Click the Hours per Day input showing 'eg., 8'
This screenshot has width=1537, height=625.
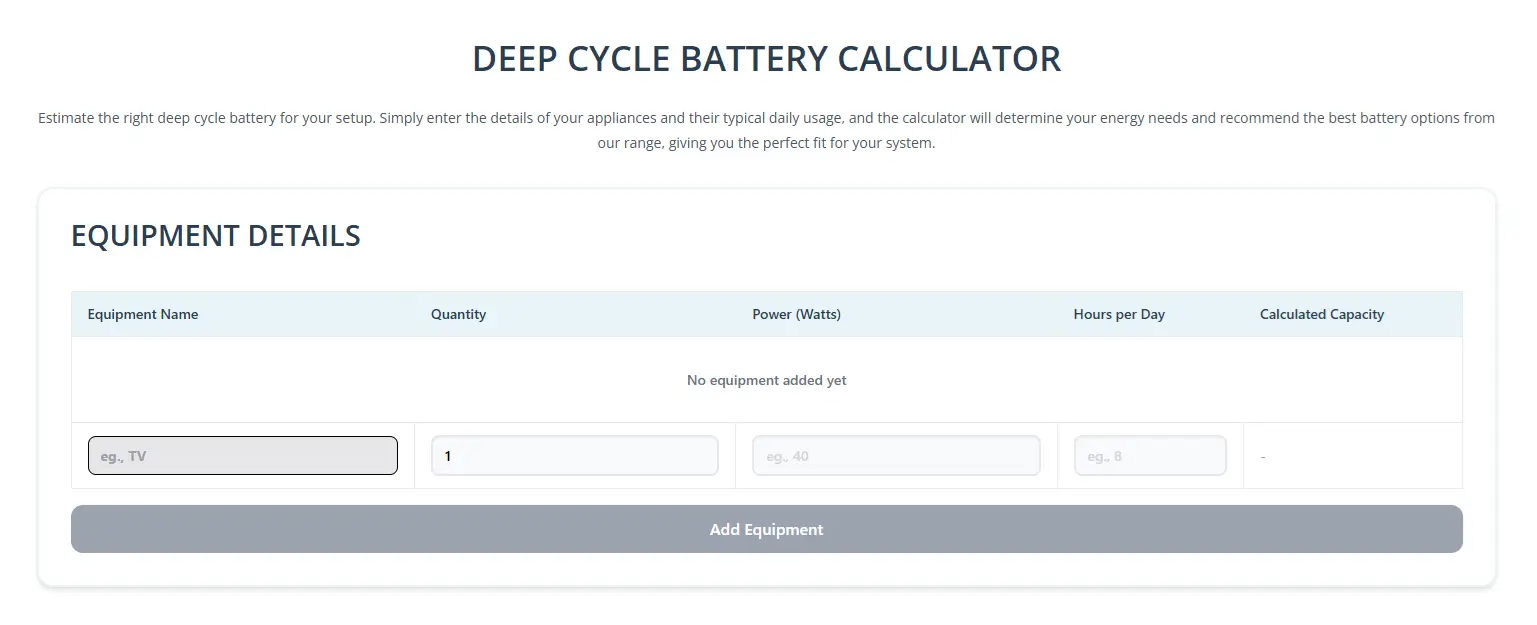click(x=1149, y=455)
